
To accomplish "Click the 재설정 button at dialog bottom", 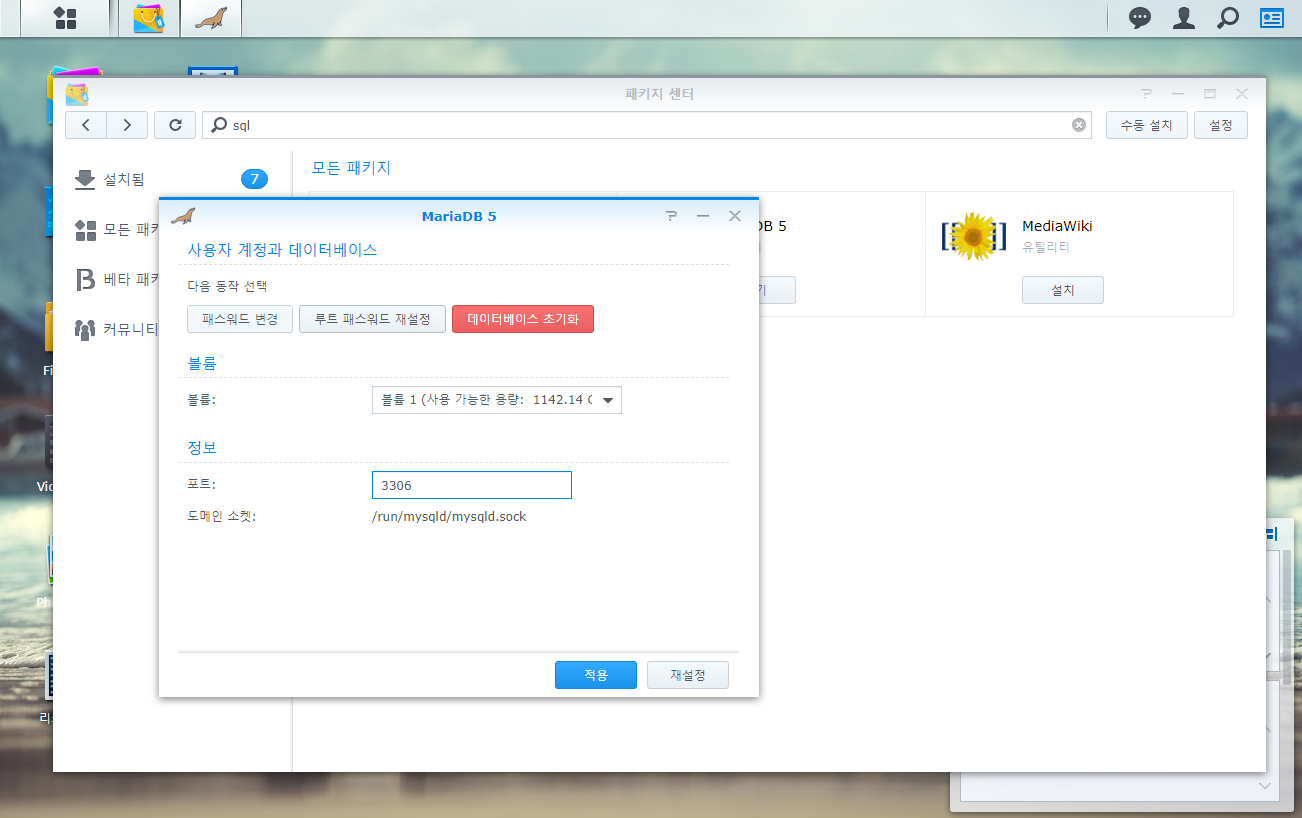I will coord(687,675).
